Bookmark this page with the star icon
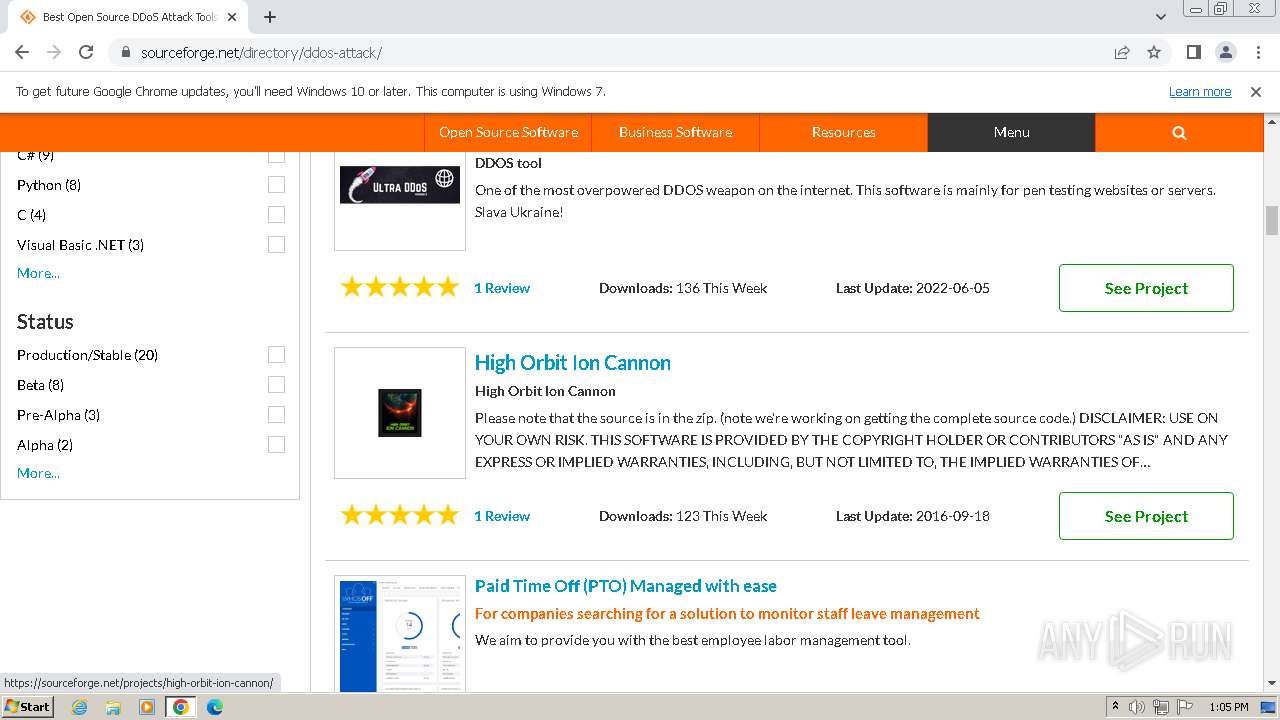 click(x=1154, y=52)
